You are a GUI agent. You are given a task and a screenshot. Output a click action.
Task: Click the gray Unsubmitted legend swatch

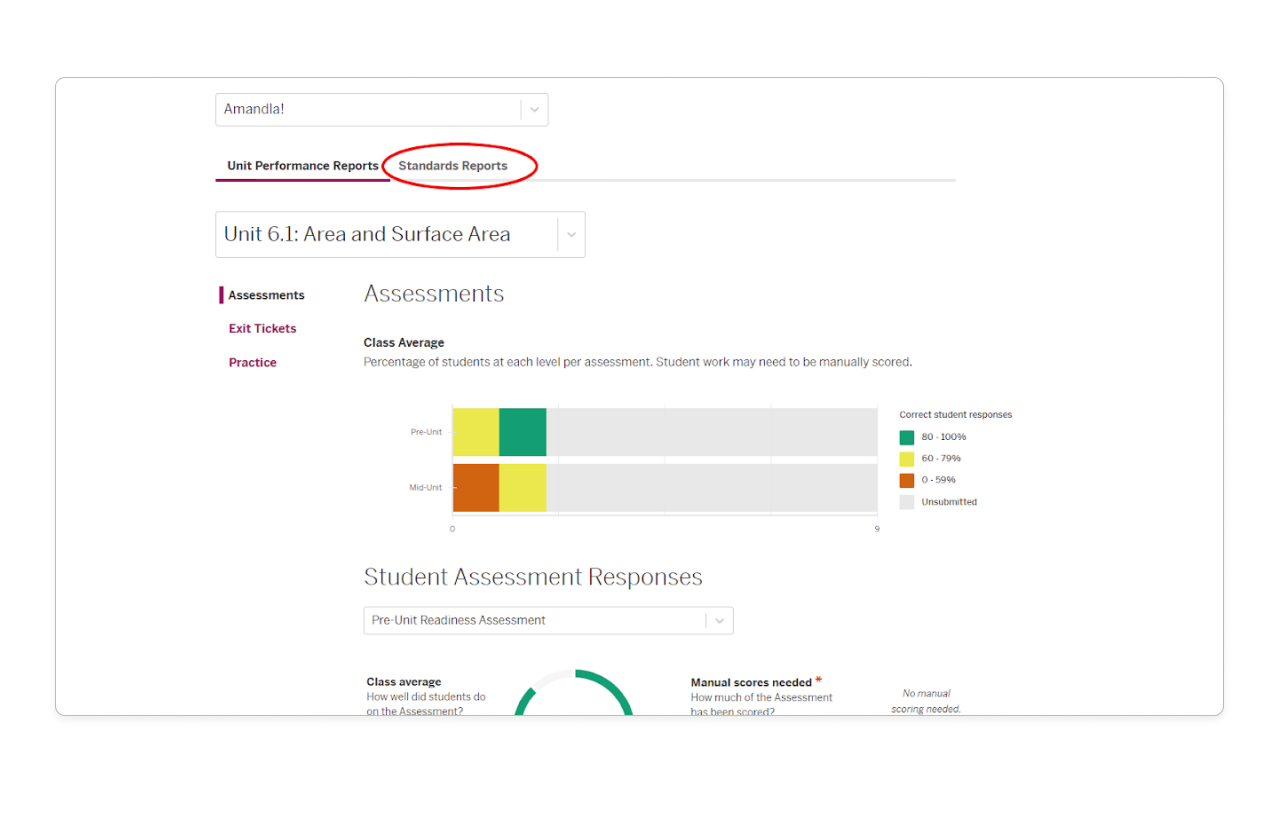click(906, 501)
